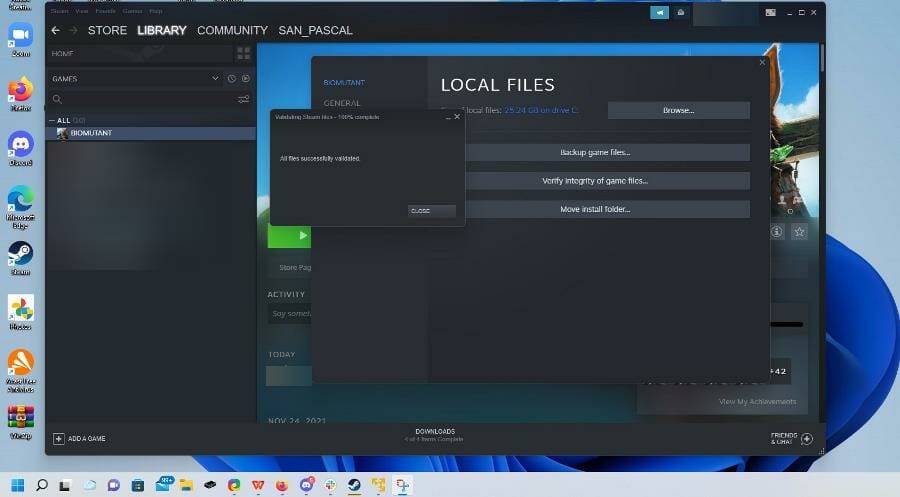Click the Firefox icon in the taskbar
The image size is (900, 497).
coord(282,486)
